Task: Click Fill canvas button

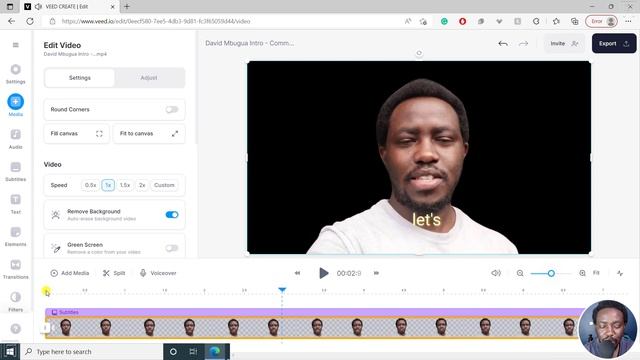Action: [76, 133]
